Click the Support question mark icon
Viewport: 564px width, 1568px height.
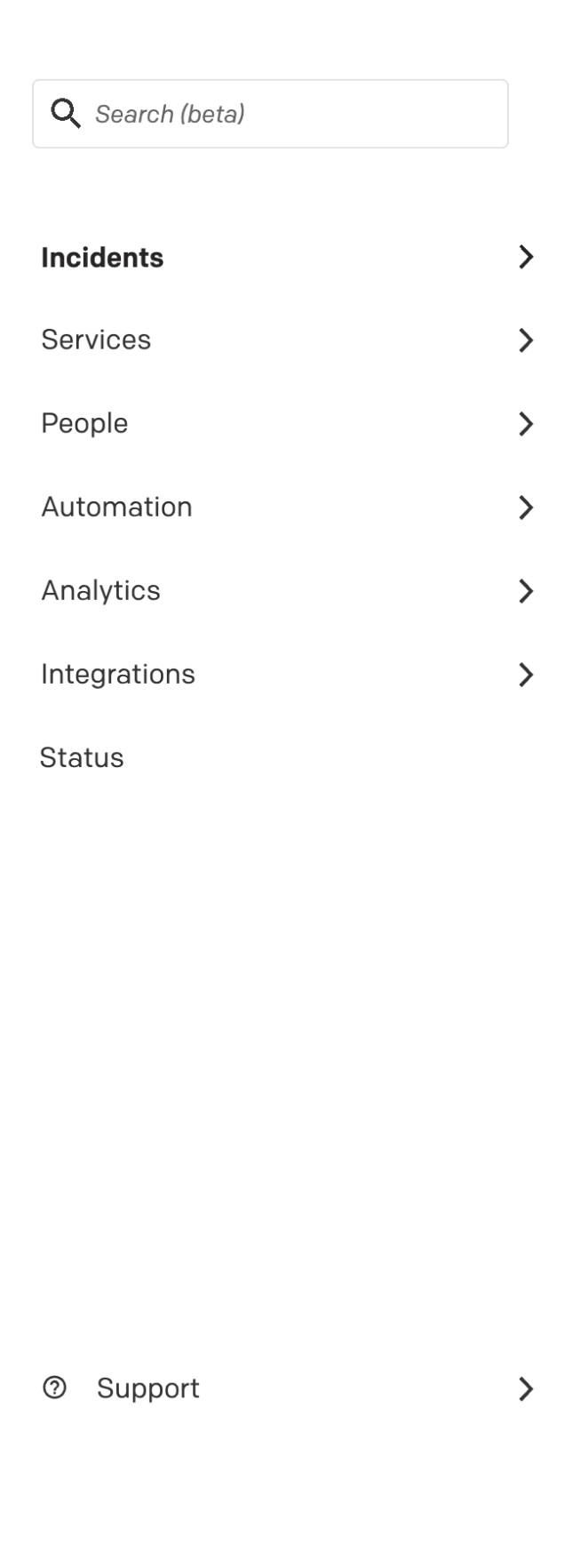(x=54, y=1388)
